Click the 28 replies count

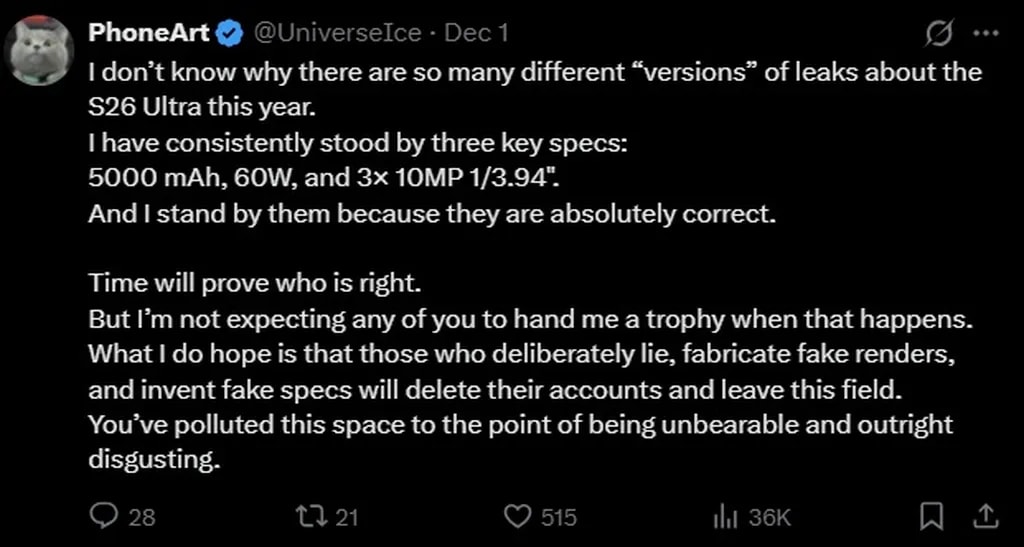coord(142,517)
